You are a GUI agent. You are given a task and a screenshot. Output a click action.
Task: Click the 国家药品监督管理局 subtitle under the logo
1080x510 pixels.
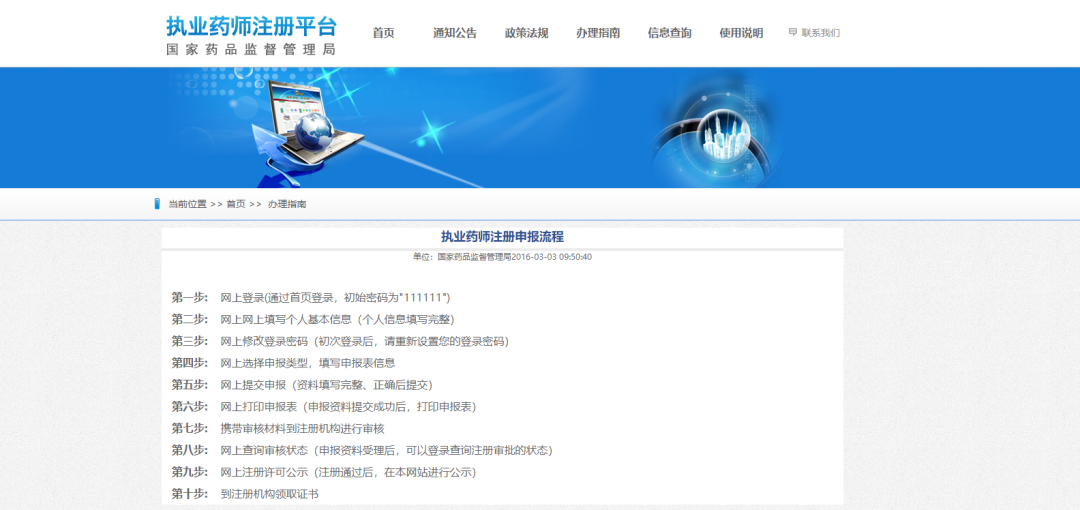pos(251,49)
